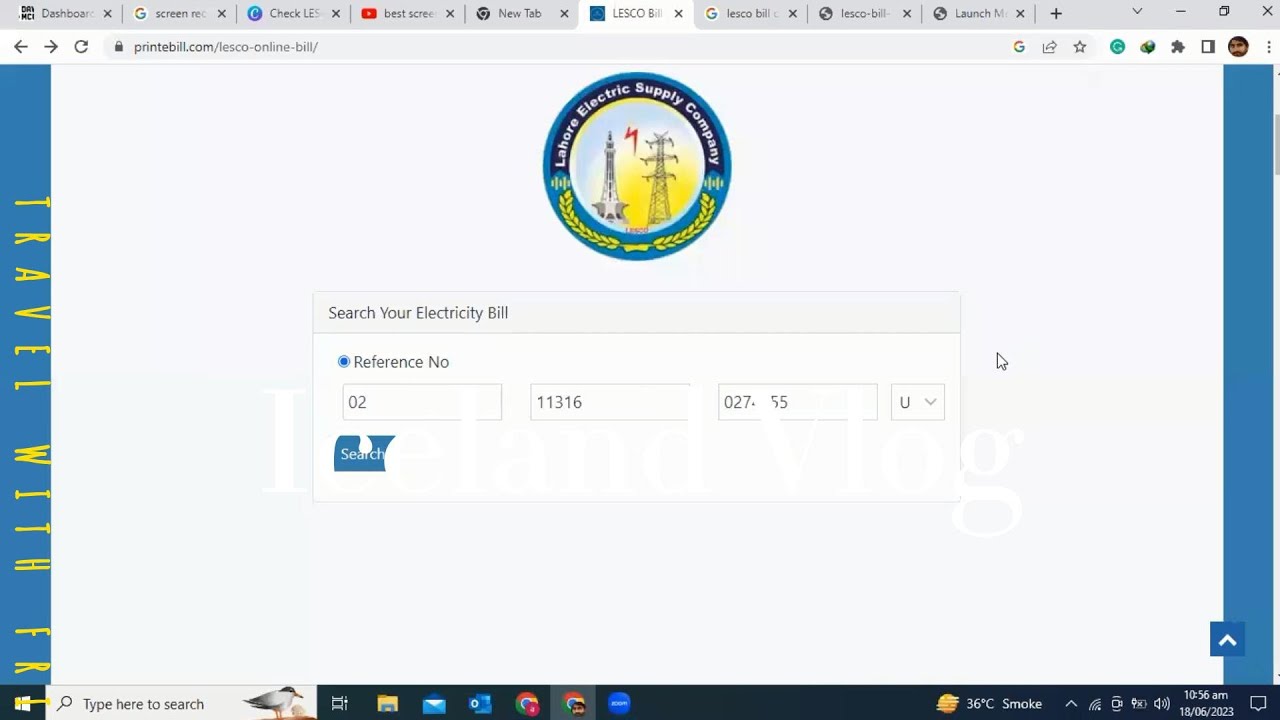Image resolution: width=1280 pixels, height=720 pixels.
Task: Open the Windows Start menu
Action: click(x=22, y=703)
